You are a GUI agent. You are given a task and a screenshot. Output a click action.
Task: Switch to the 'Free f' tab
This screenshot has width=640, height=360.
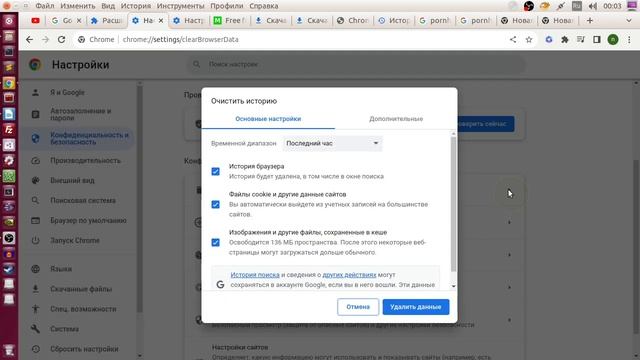tap(230, 20)
